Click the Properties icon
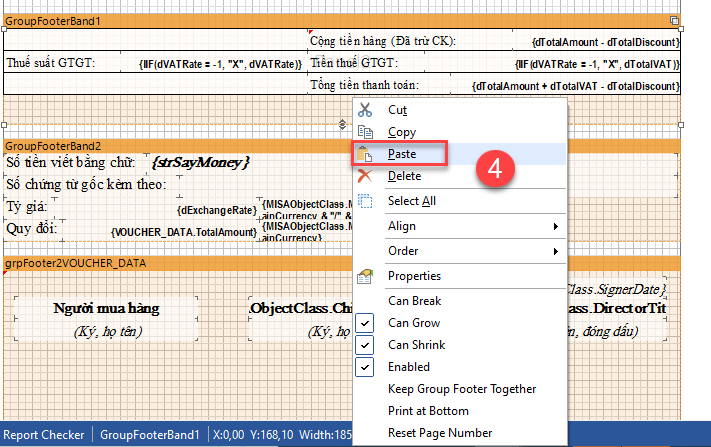711x447 pixels. pyautogui.click(x=365, y=276)
